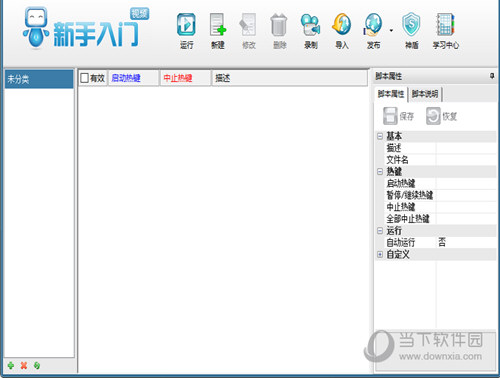Open the 新手入门 beginner video banner

point(86,27)
